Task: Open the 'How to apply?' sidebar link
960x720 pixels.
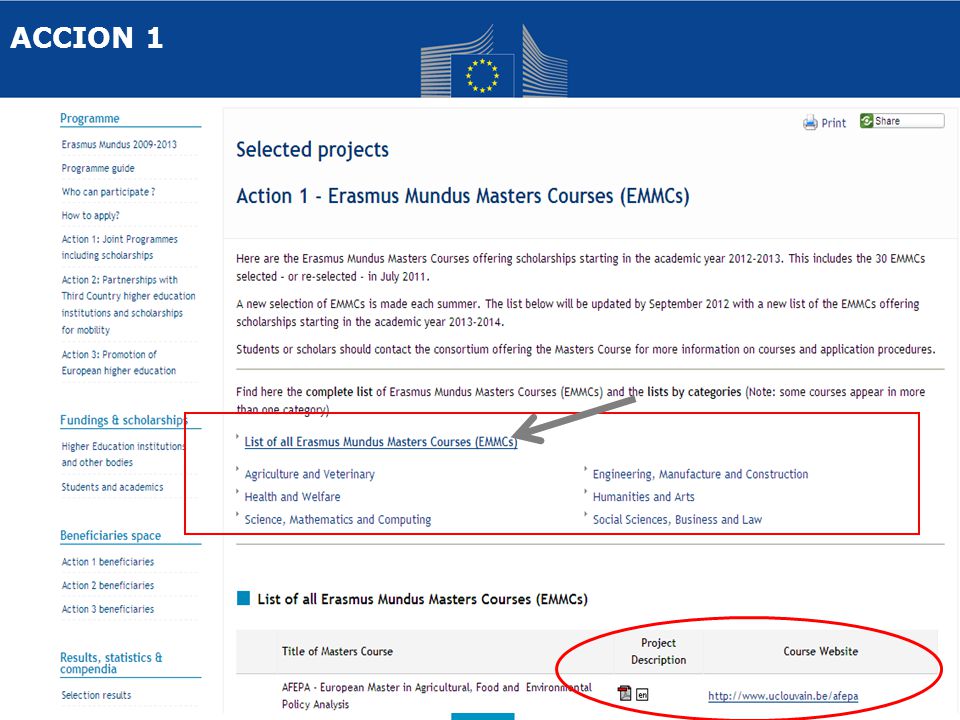Action: [91, 216]
